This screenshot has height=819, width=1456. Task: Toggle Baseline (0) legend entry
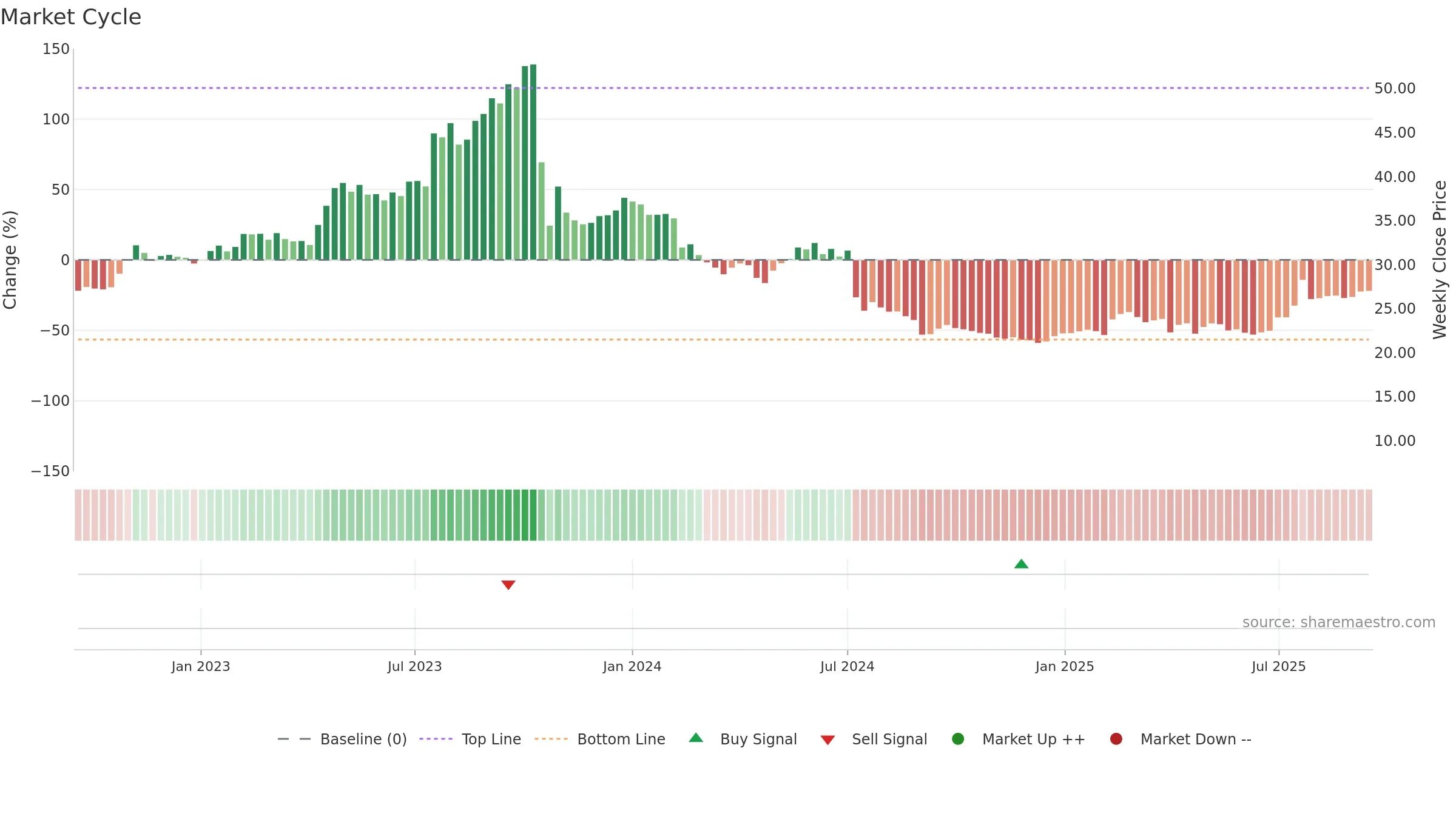point(342,739)
